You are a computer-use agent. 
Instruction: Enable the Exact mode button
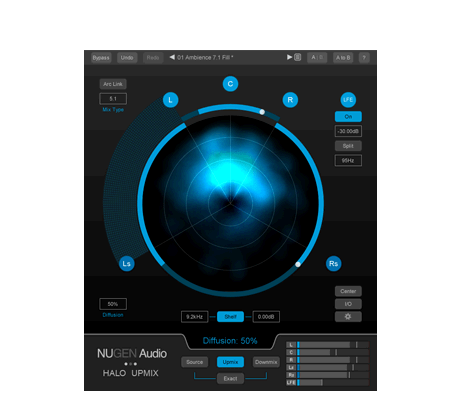pos(230,379)
